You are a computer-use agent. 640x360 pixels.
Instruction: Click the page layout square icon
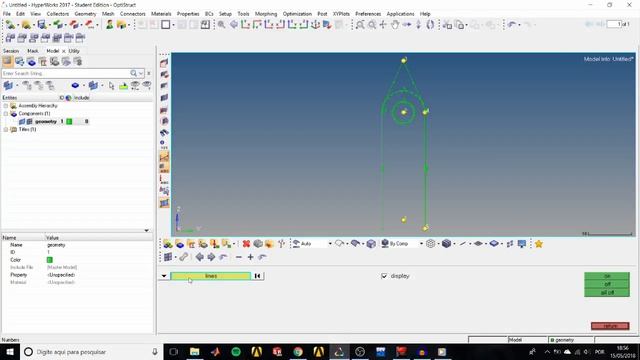click(165, 25)
